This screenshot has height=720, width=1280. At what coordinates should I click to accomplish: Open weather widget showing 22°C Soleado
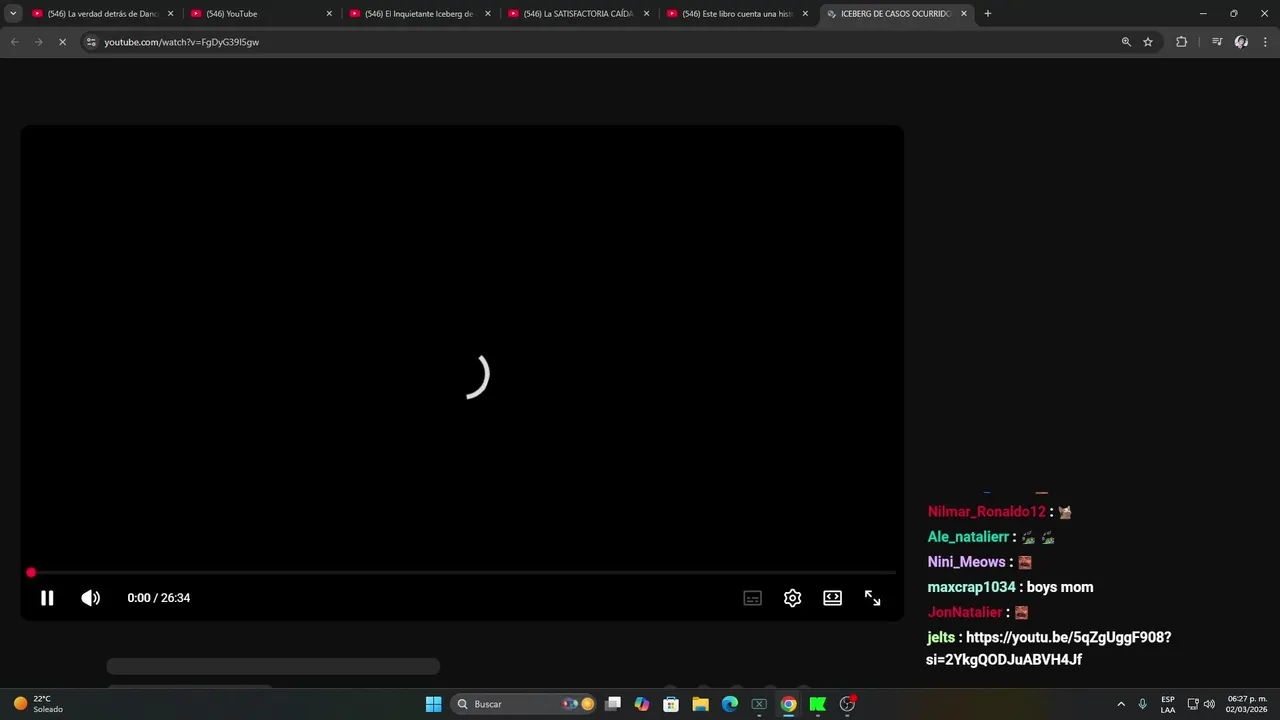point(38,704)
